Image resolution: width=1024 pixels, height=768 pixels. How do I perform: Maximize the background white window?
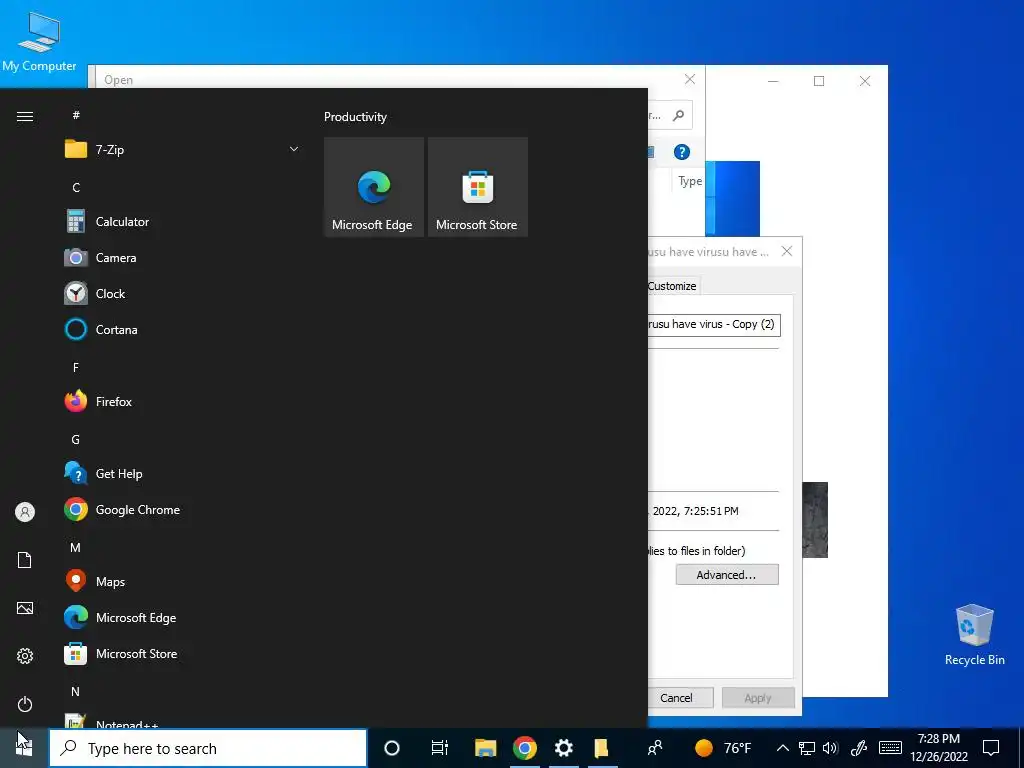pos(819,81)
